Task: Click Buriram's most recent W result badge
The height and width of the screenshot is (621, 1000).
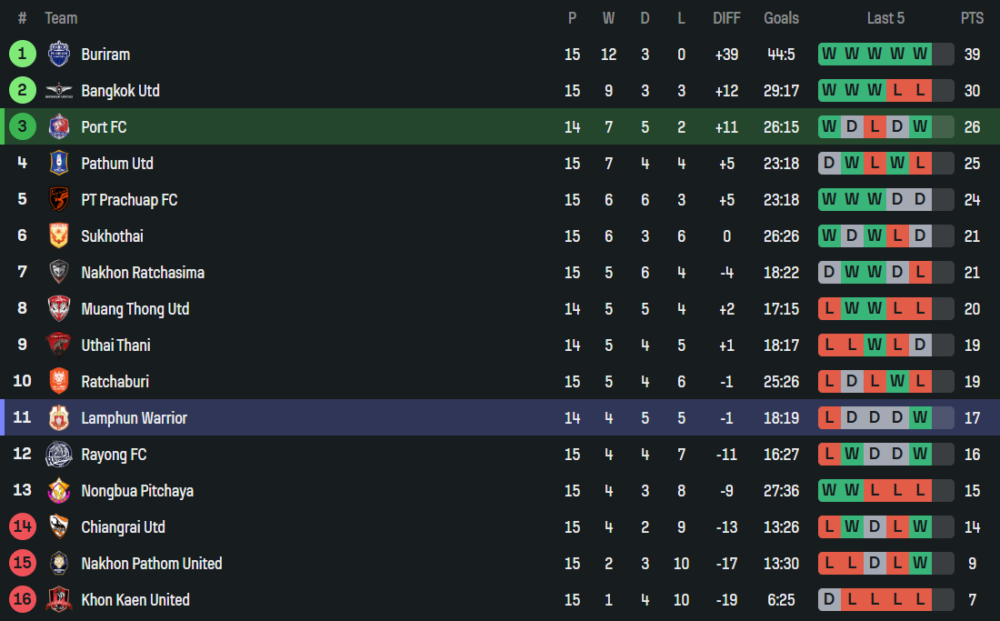Action: [x=920, y=54]
